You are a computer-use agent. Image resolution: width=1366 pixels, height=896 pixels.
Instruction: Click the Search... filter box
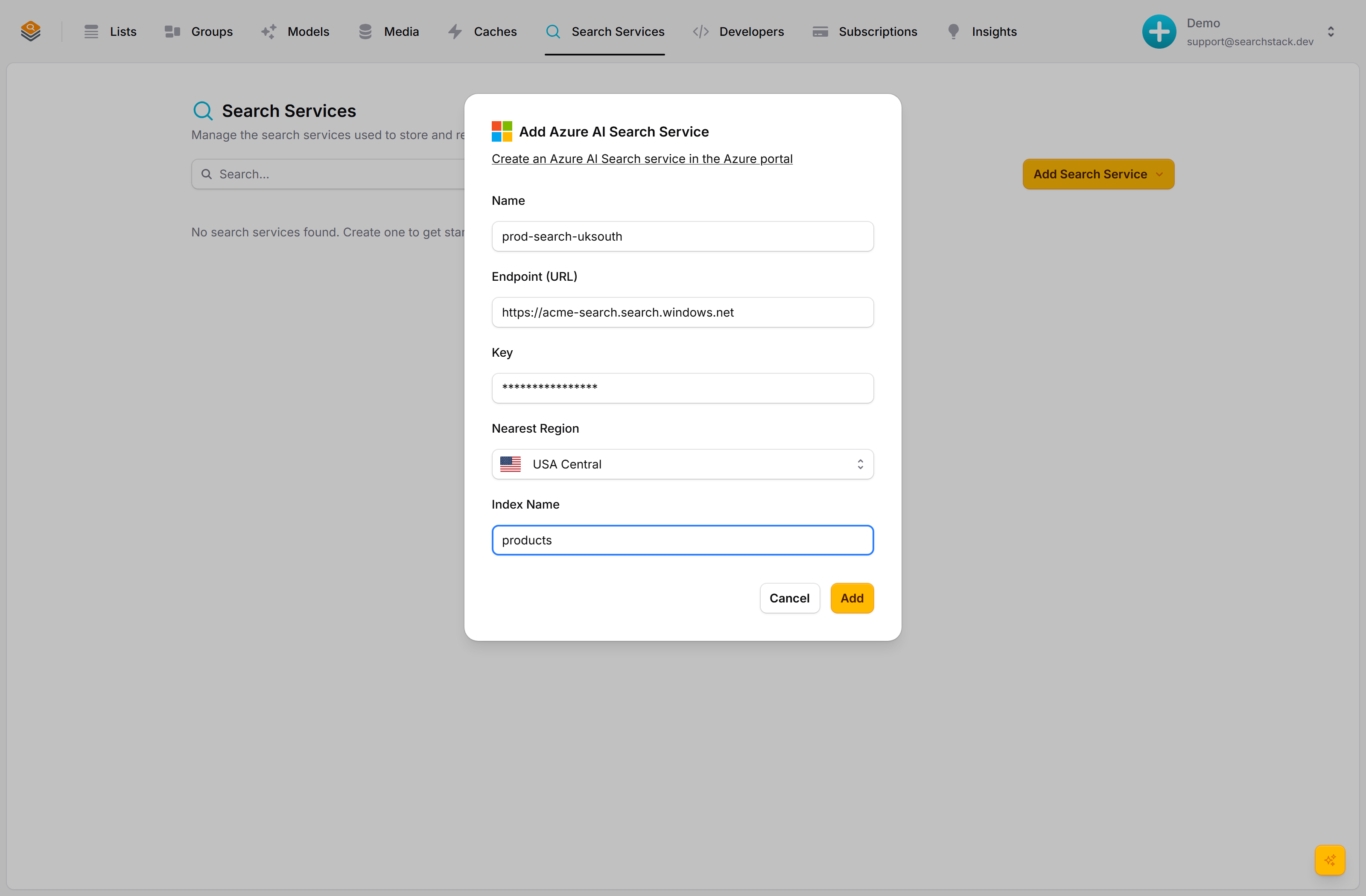(x=328, y=174)
